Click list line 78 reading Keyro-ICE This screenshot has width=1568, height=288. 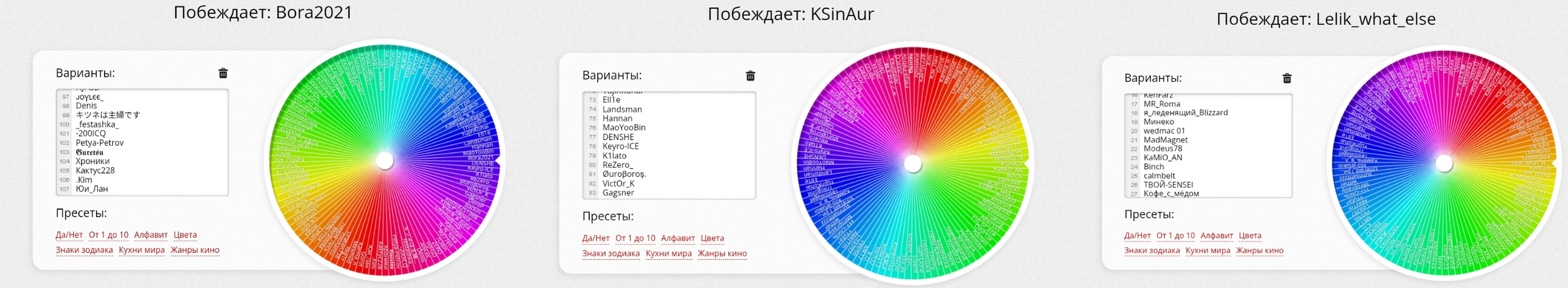click(x=620, y=147)
